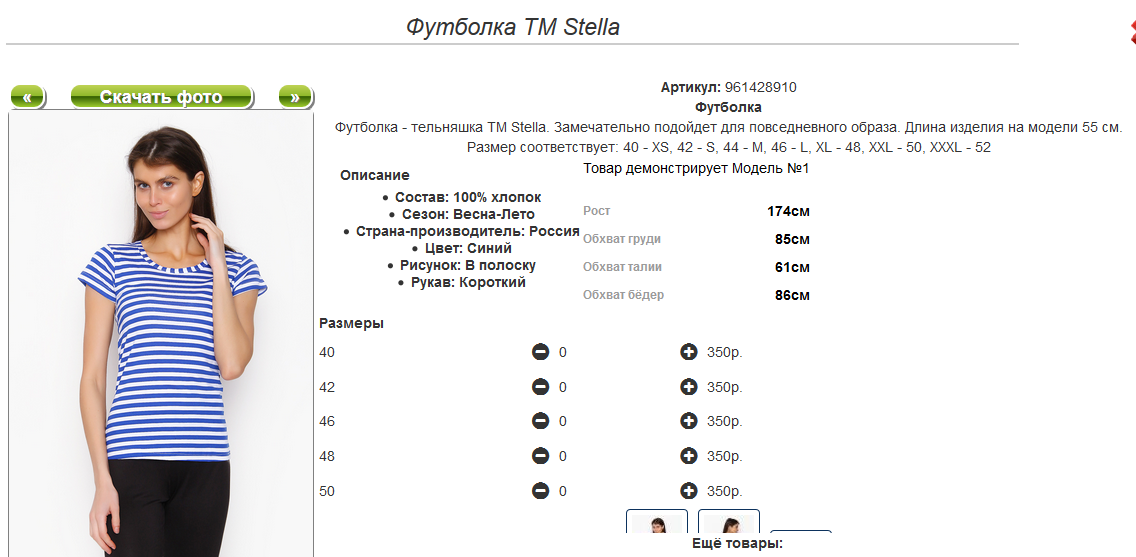
Task: Click the quantity value for size 50
Action: (563, 491)
